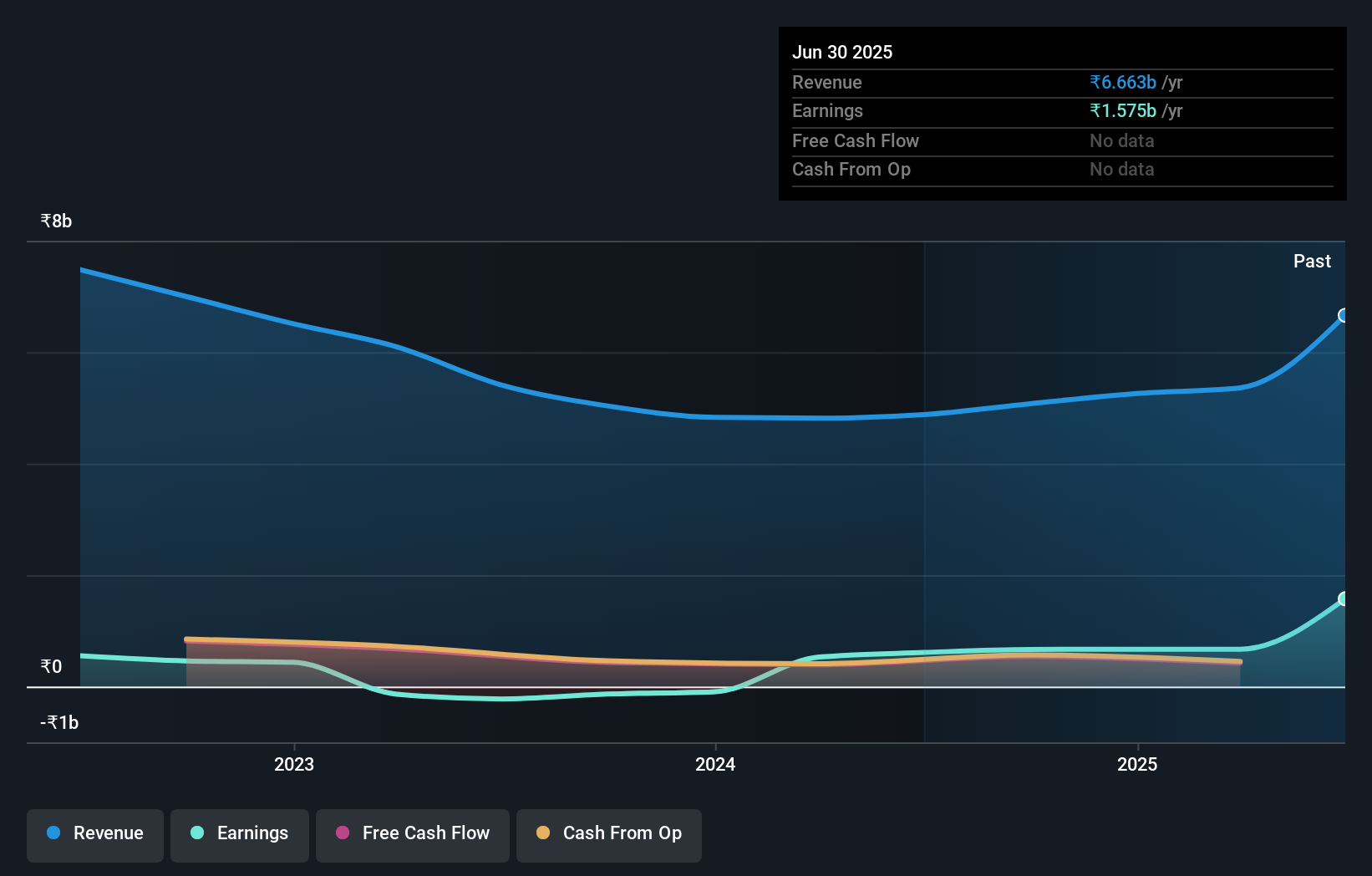Click the blue Revenue legend dot
Image resolution: width=1372 pixels, height=876 pixels.
click(x=53, y=833)
